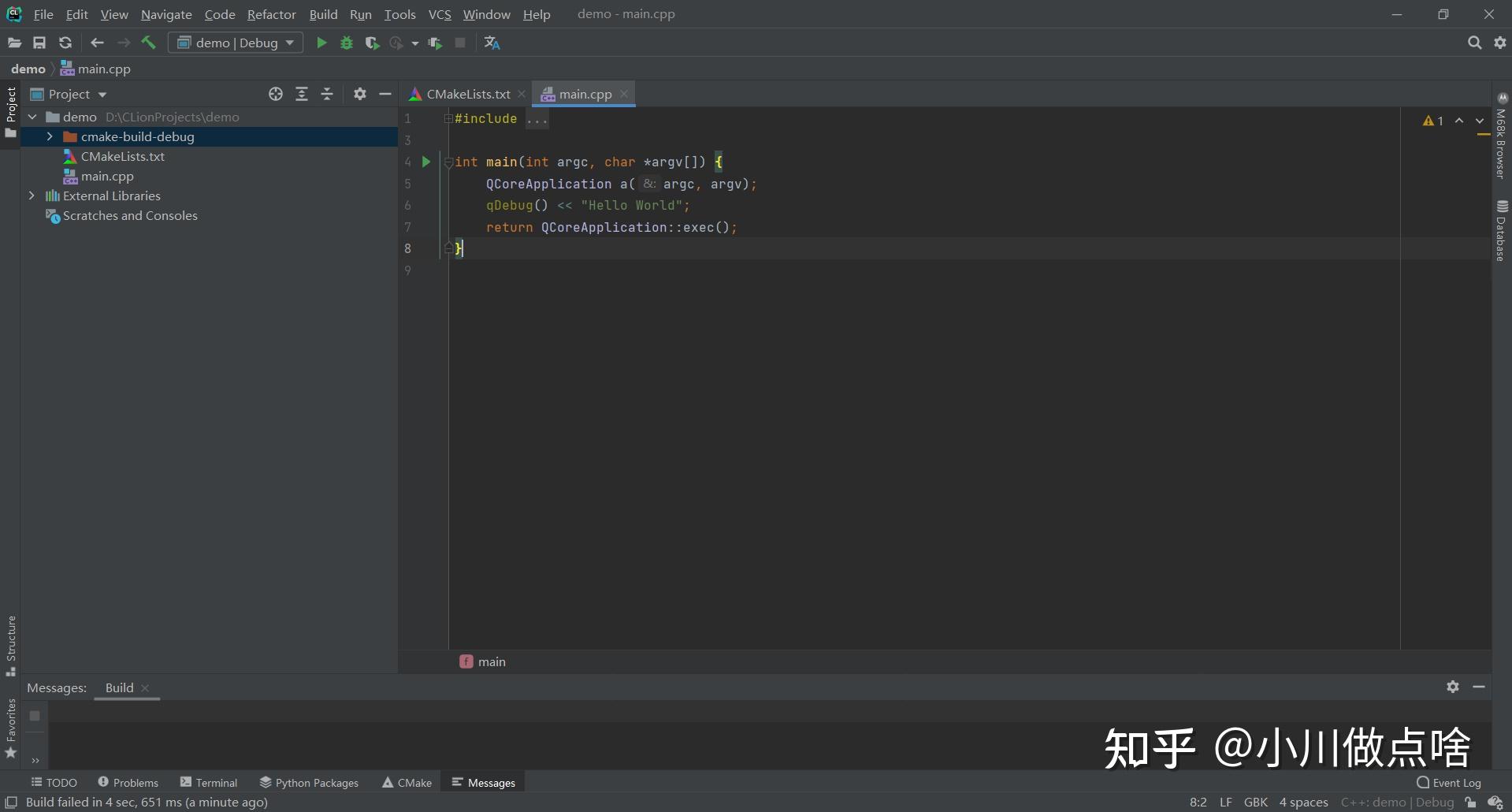Switch to the CMakeLists.txt editor tab
Screen dimensions: 1512x812
tap(467, 94)
